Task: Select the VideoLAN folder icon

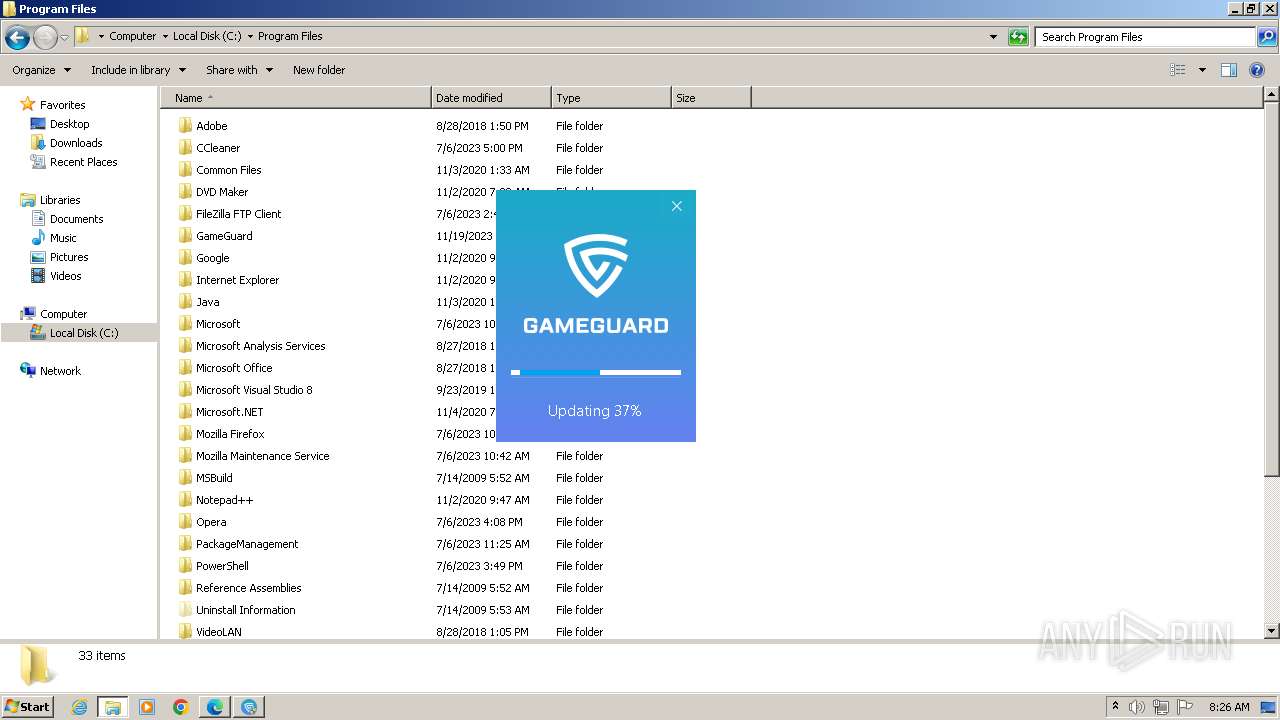Action: tap(186, 632)
